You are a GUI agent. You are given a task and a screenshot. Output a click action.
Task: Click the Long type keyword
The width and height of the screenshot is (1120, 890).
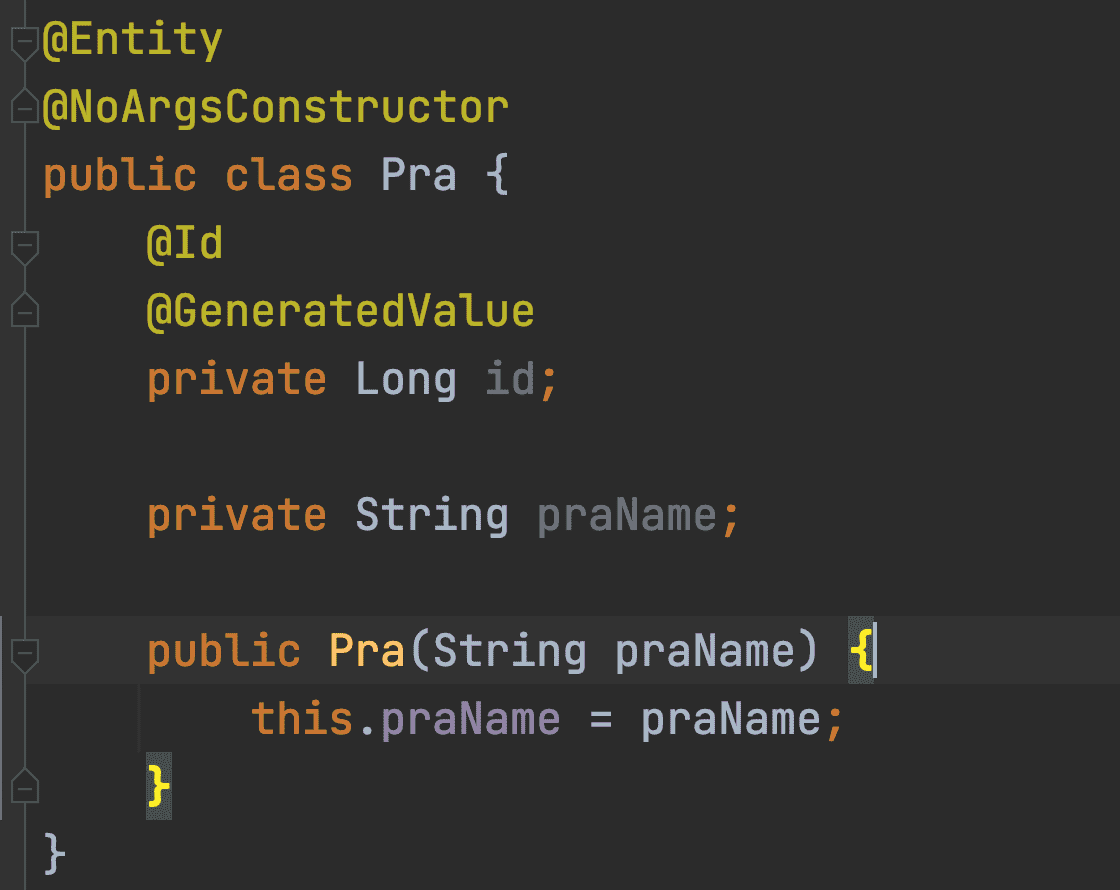pyautogui.click(x=406, y=380)
